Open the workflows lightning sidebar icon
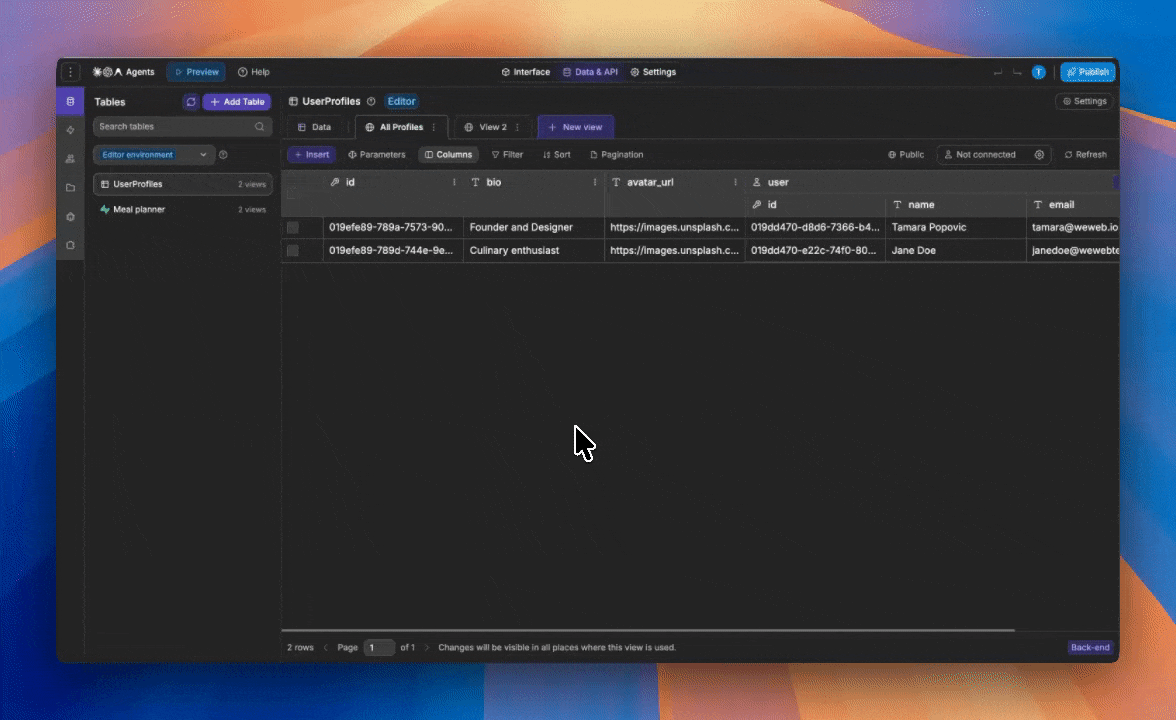1176x720 pixels. [x=70, y=130]
